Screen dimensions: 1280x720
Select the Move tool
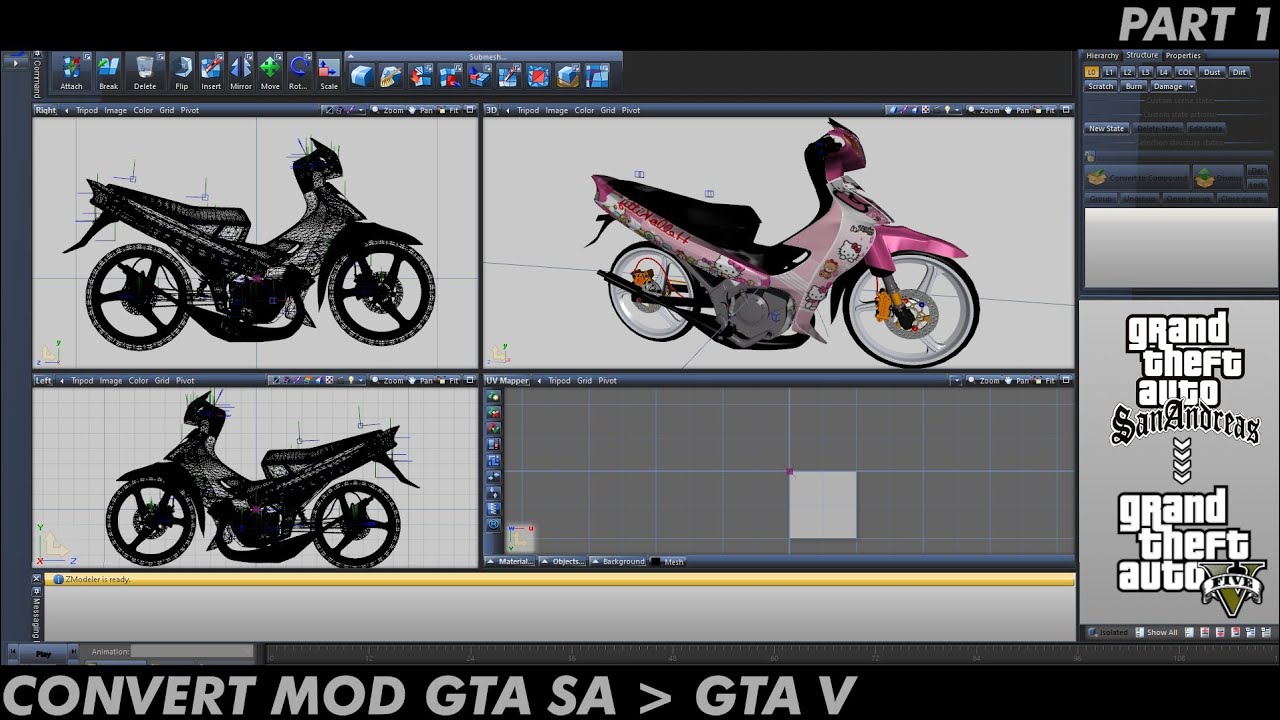point(270,72)
